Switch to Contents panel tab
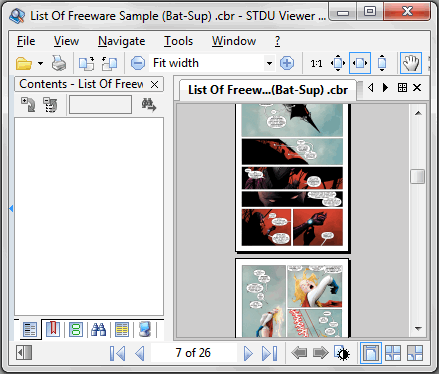This screenshot has width=439, height=374. pos(30,329)
